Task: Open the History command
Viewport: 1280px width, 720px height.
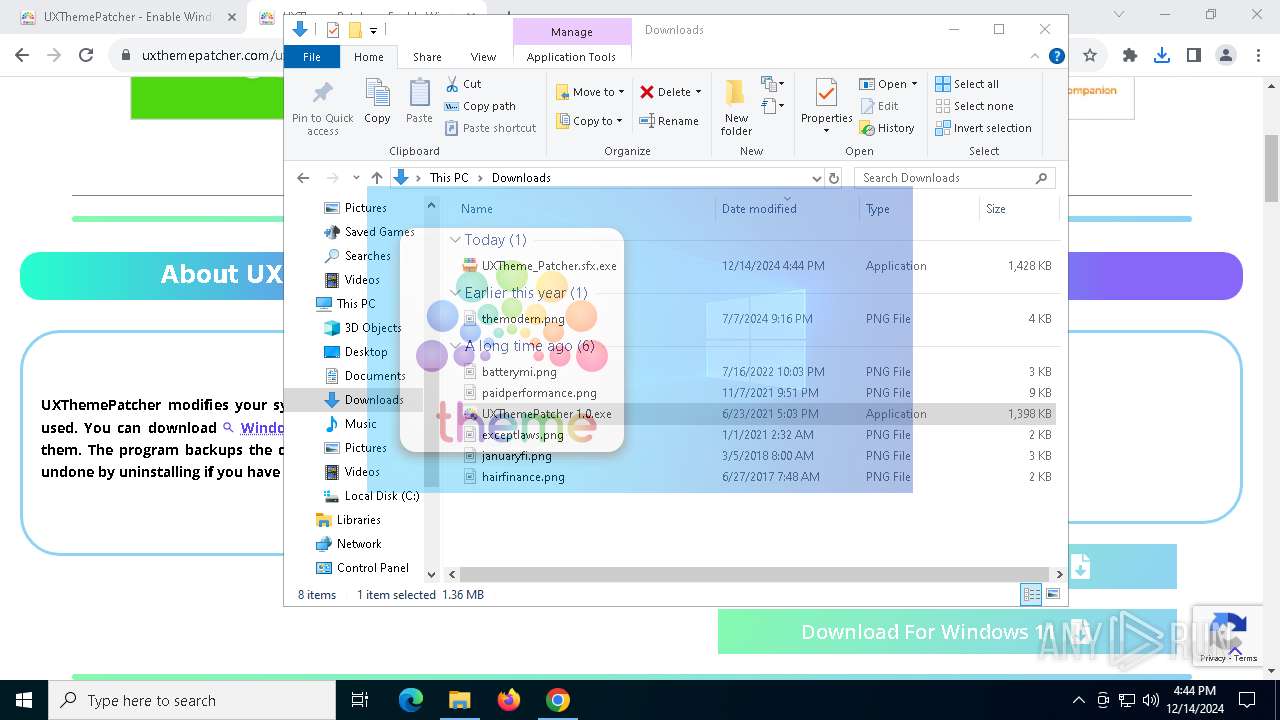Action: click(x=886, y=128)
